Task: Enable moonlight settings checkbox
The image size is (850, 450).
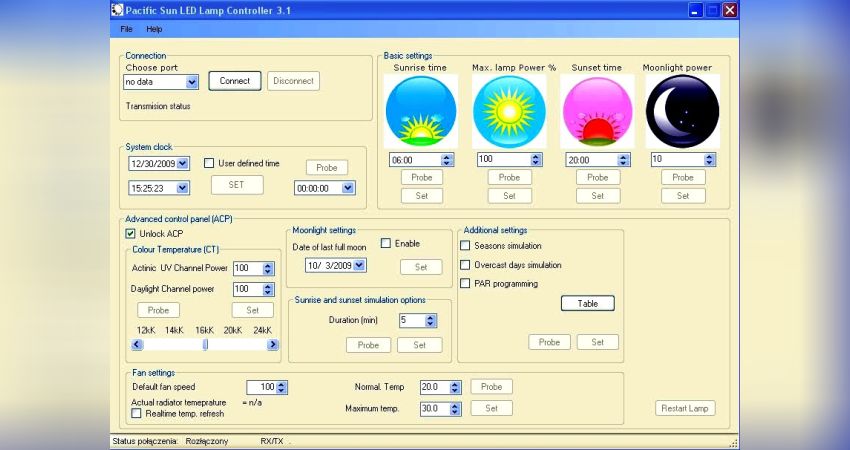Action: 385,243
